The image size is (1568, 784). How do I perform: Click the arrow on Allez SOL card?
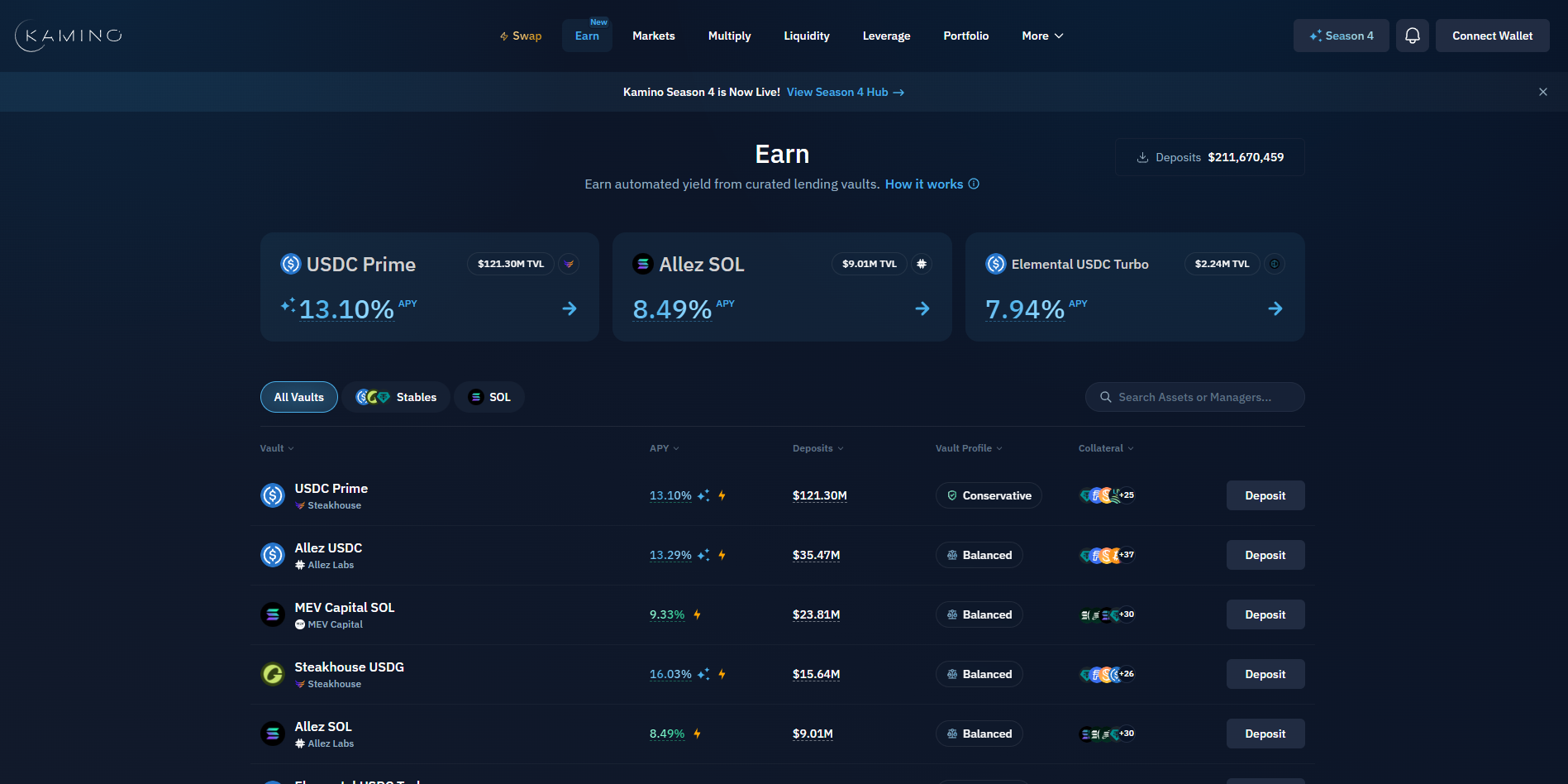pos(922,308)
